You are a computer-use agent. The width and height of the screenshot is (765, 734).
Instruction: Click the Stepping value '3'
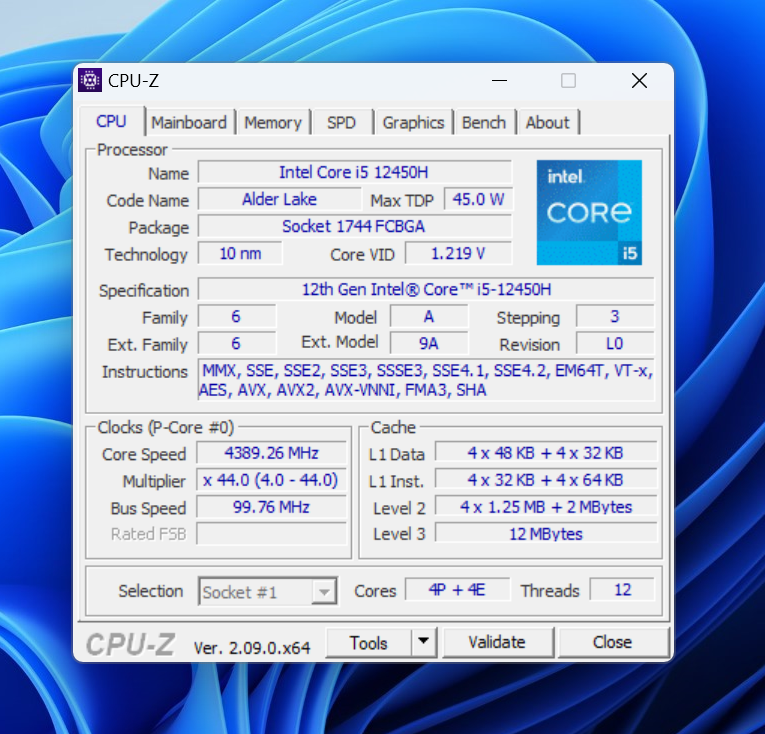(615, 317)
